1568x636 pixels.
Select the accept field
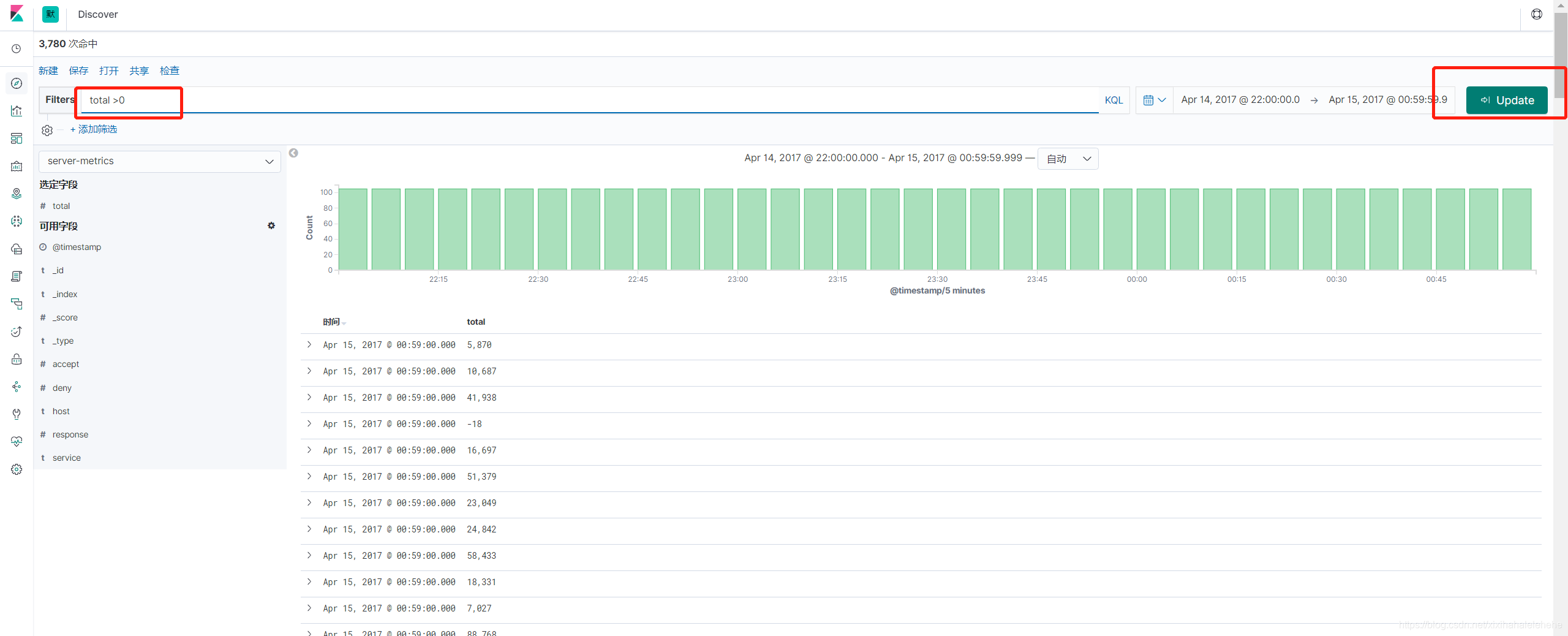tap(66, 364)
